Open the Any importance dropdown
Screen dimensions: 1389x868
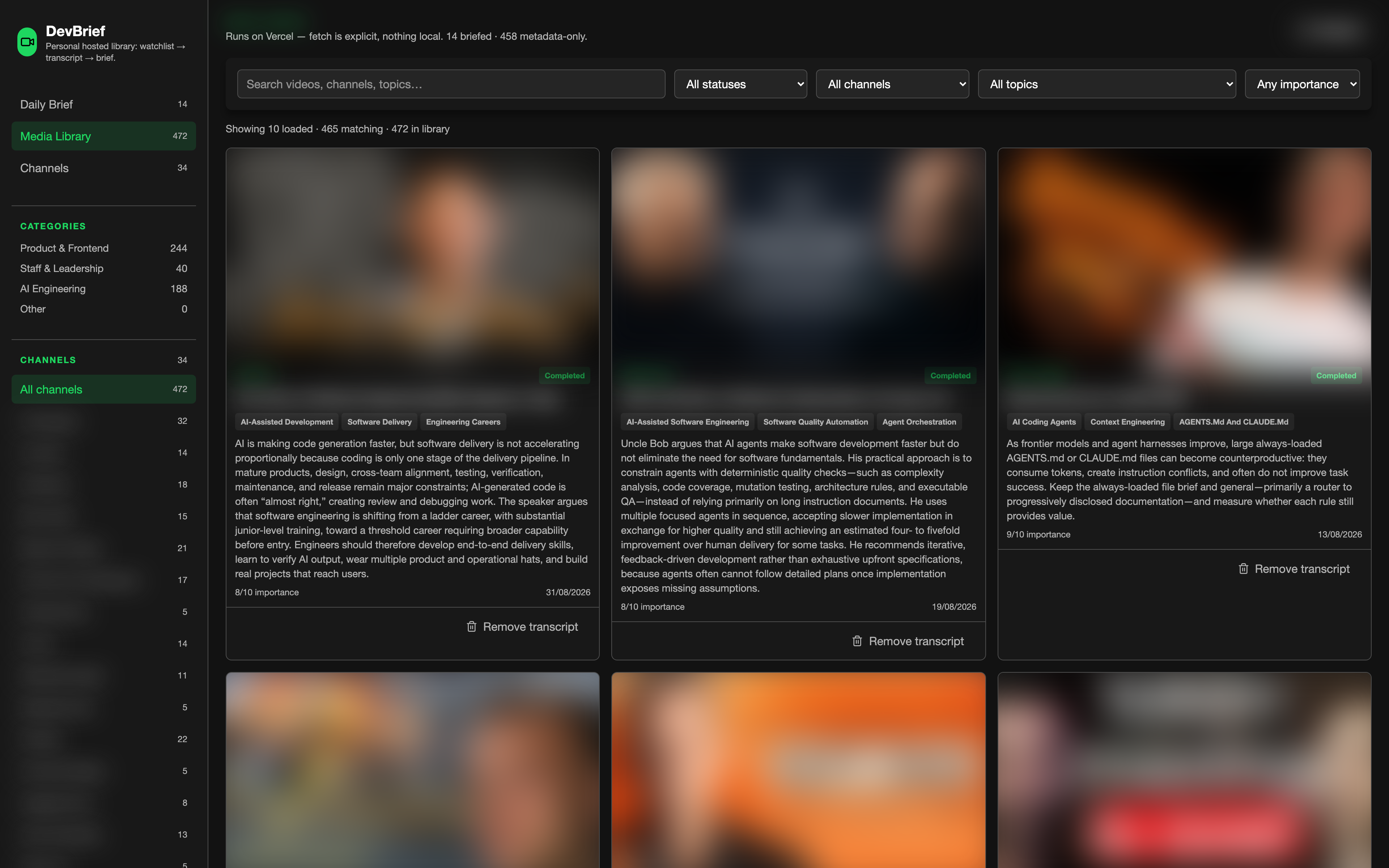1302,84
